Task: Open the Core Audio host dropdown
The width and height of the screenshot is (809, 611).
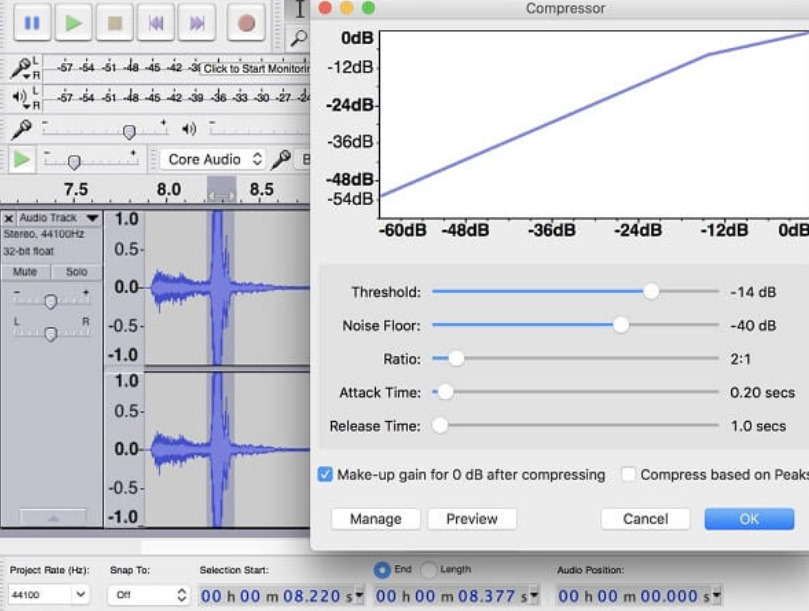Action: point(213,159)
